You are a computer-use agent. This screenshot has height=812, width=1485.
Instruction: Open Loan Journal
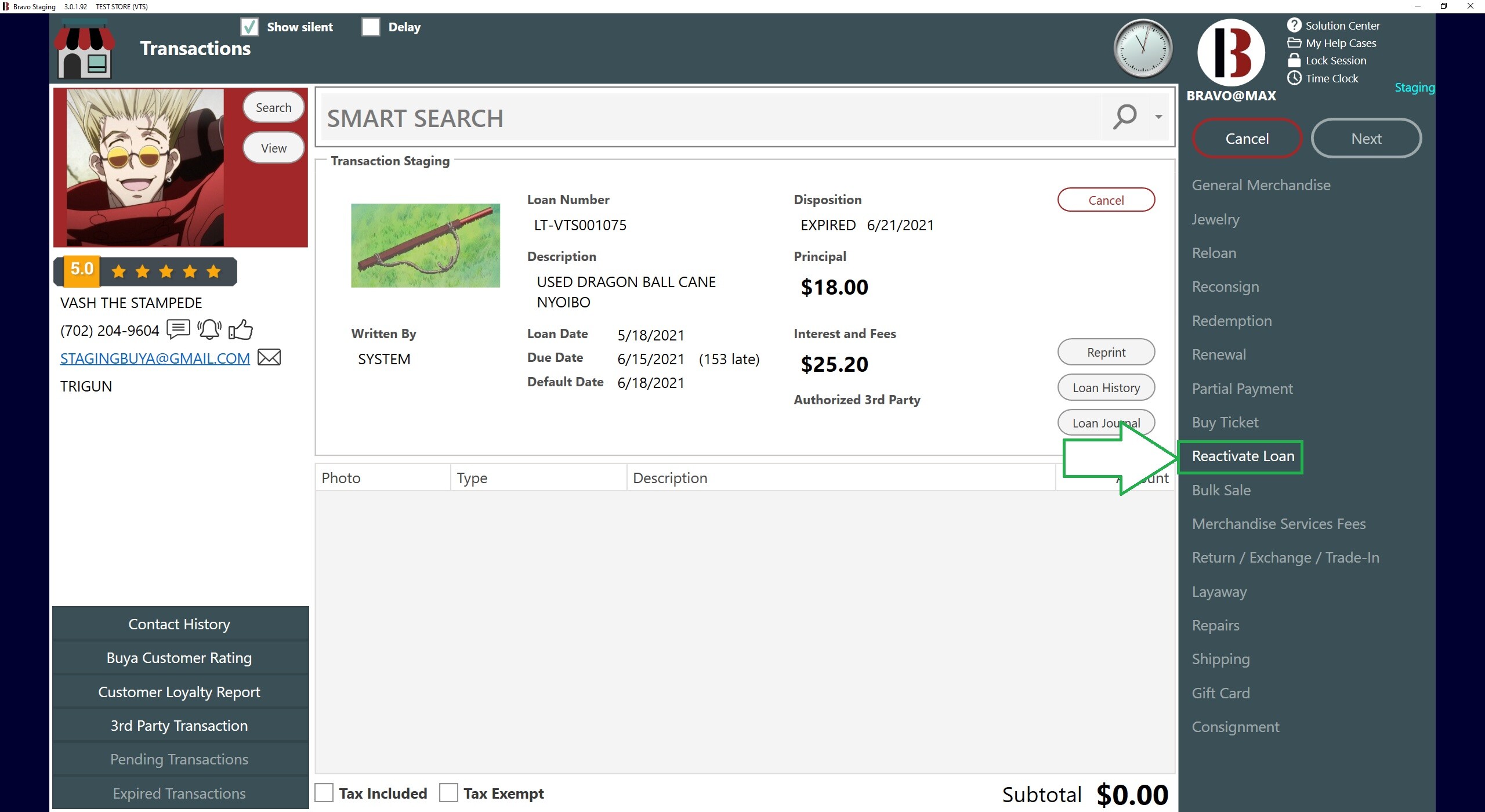[x=1106, y=423]
